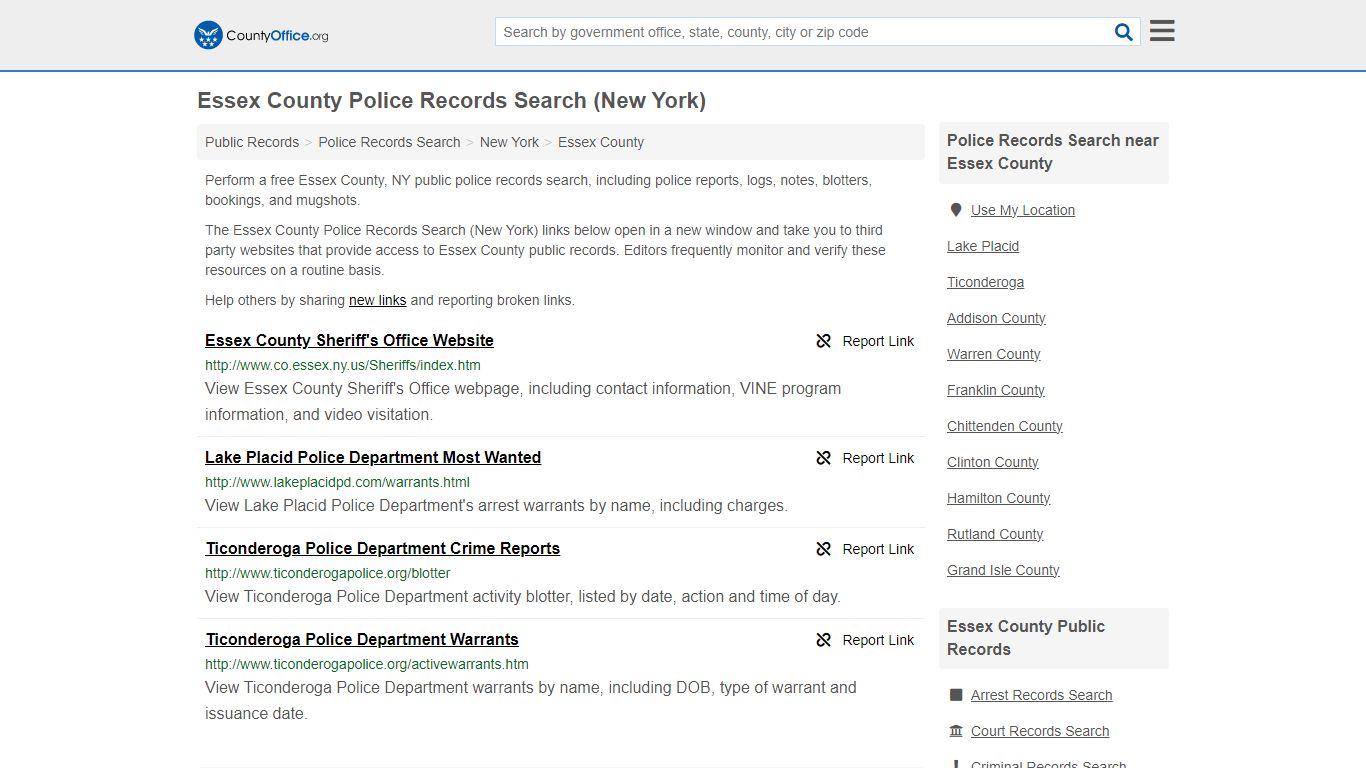1366x768 pixels.
Task: Click location pin icon beside Use My Location
Action: 956,210
